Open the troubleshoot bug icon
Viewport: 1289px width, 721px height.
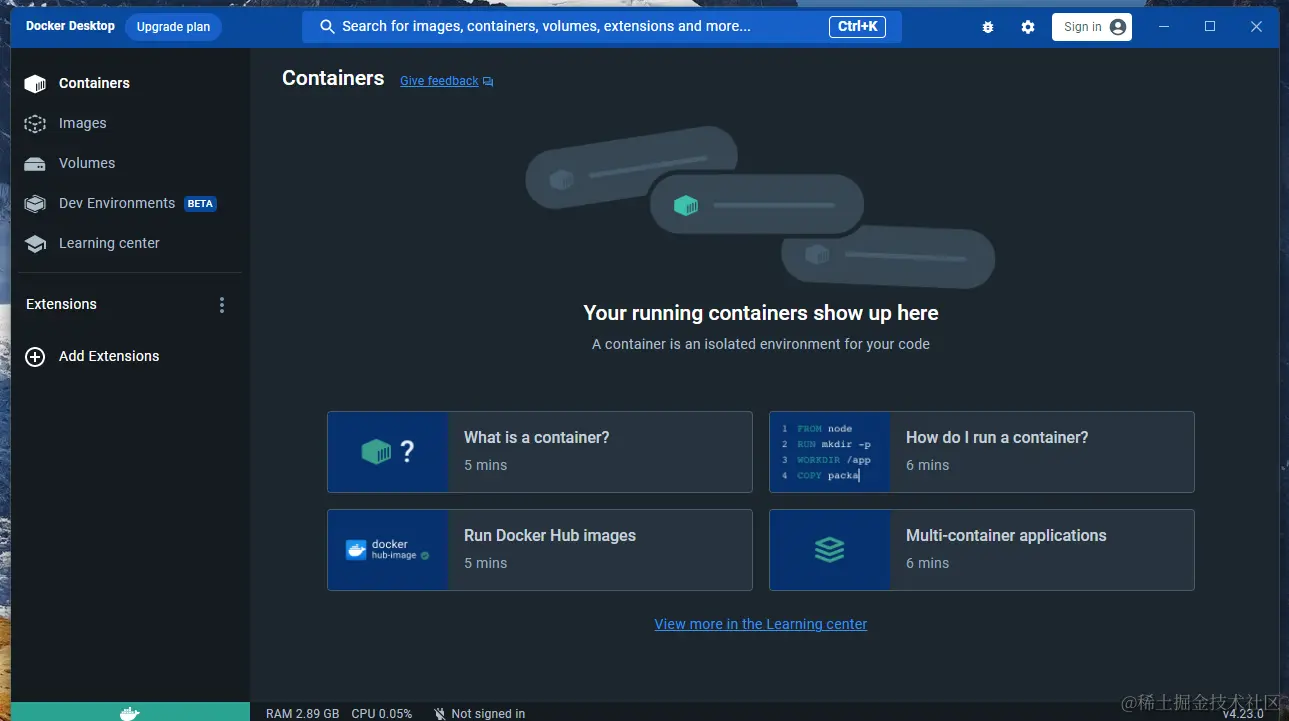point(988,27)
